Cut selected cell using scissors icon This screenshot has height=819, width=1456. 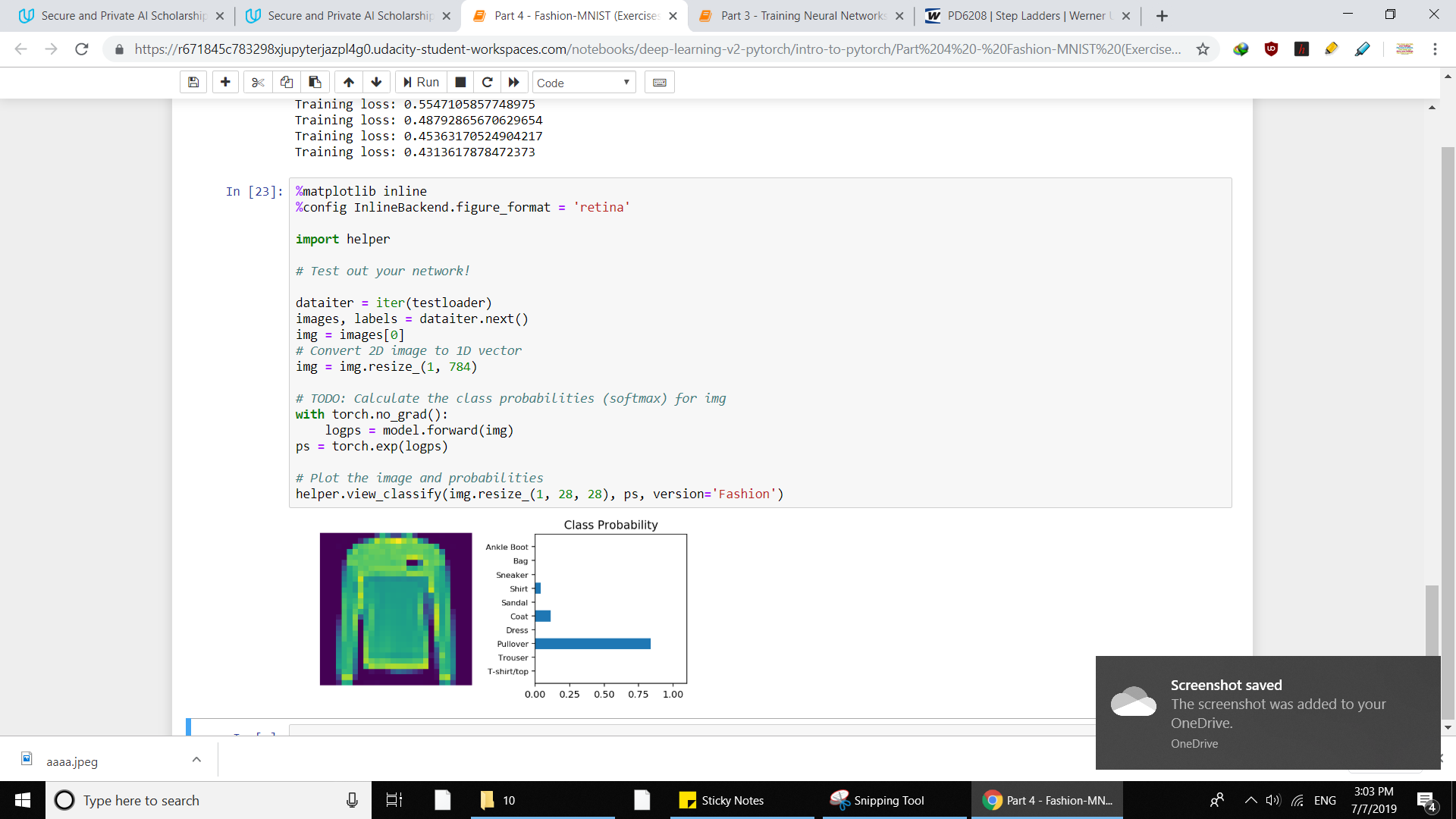(x=258, y=82)
